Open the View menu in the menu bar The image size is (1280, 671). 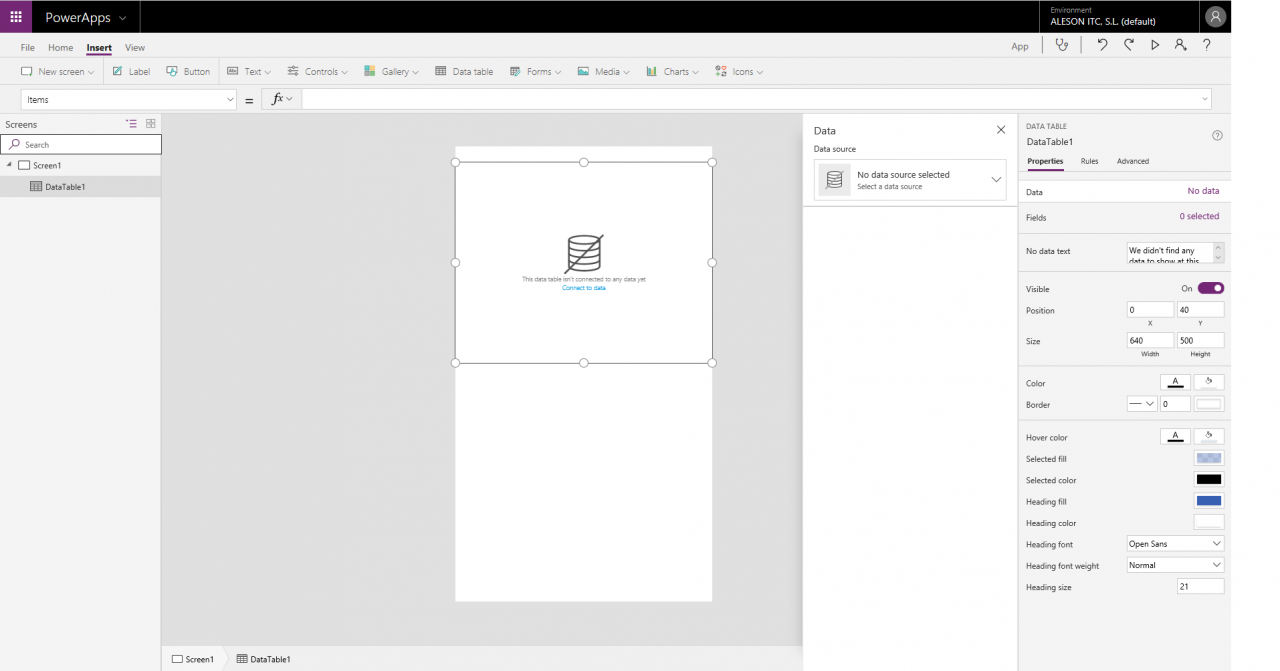pyautogui.click(x=135, y=47)
